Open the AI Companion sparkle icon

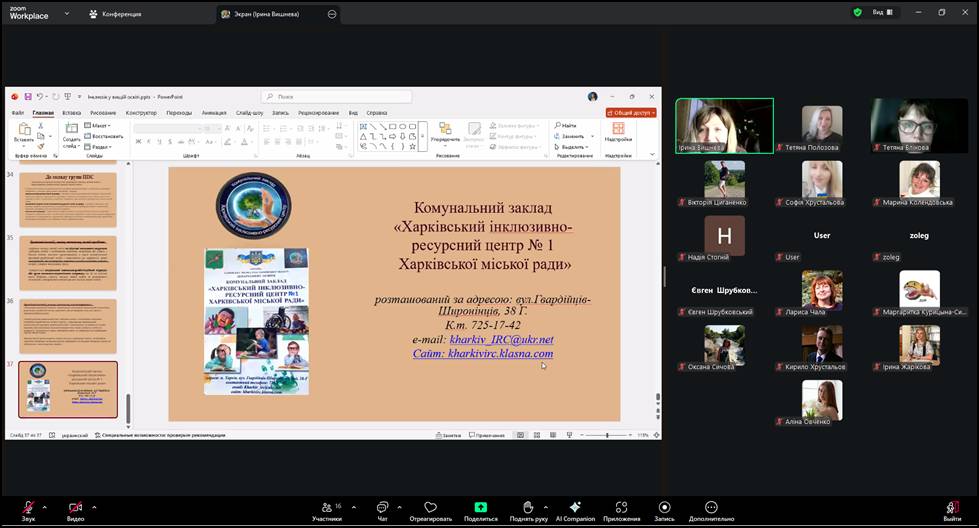[x=575, y=508]
